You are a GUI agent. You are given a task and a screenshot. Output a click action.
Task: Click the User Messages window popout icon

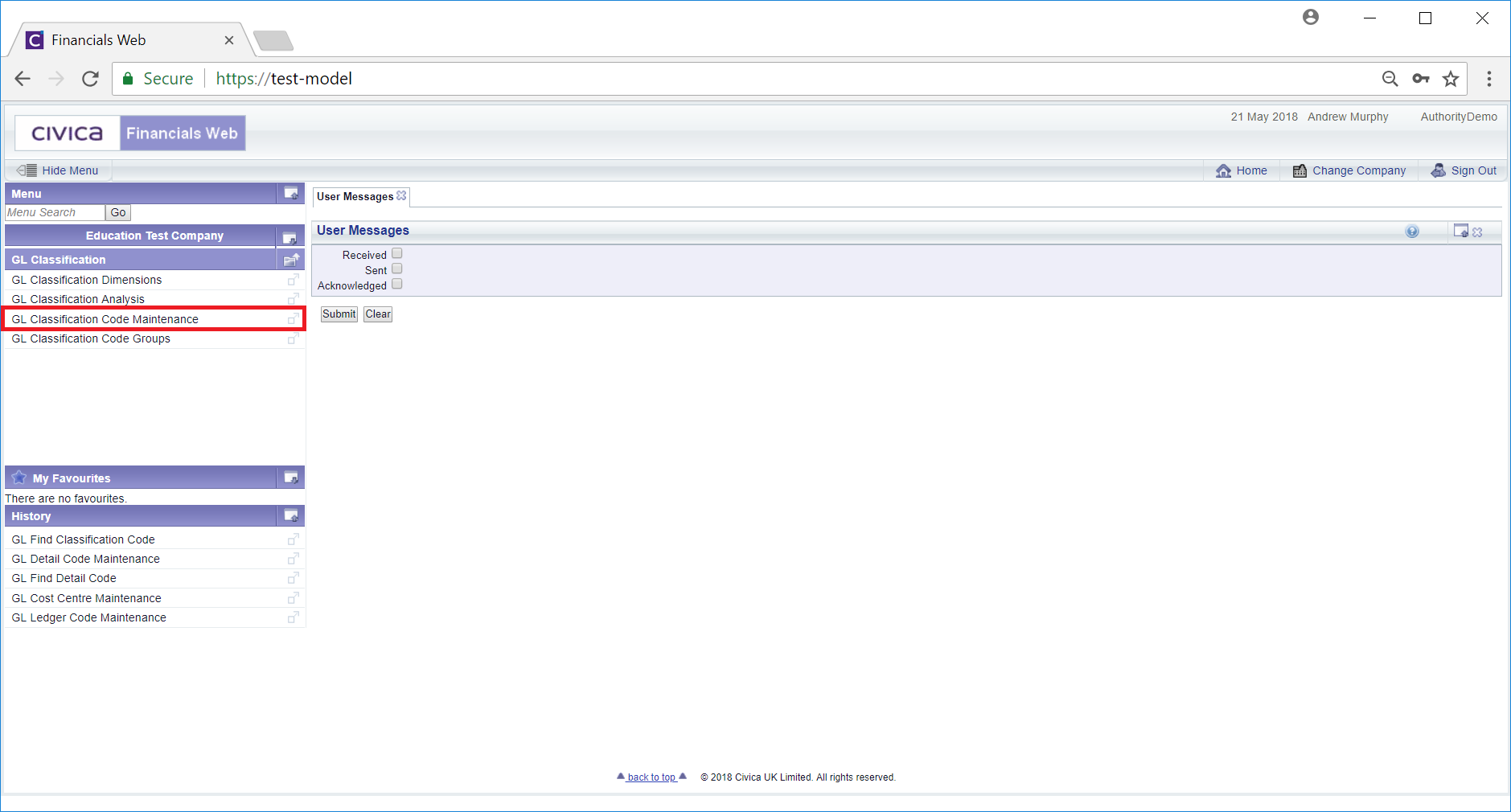click(x=1461, y=231)
